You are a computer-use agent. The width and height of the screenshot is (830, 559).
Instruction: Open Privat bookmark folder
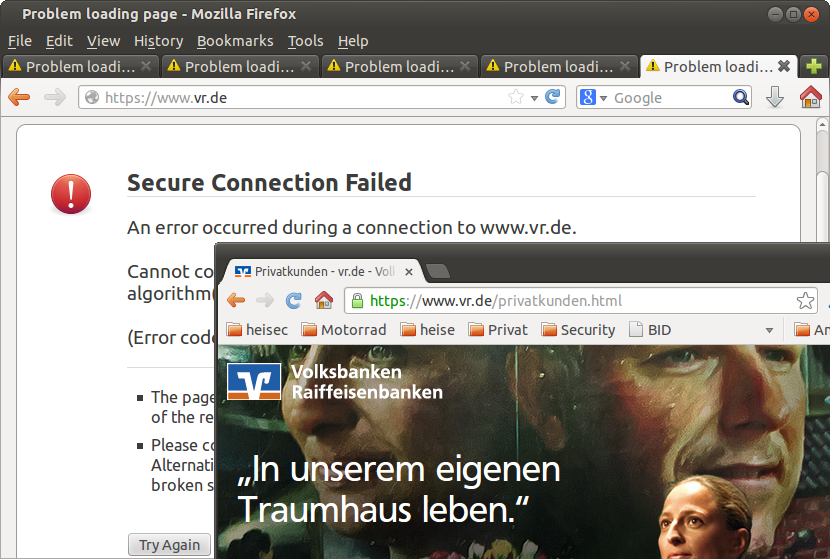point(498,330)
